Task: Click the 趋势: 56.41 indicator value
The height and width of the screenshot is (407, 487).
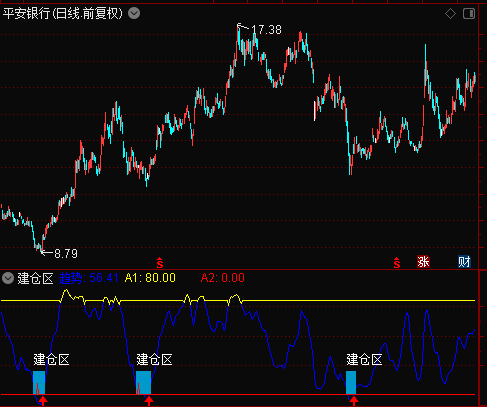Action: [x=89, y=278]
